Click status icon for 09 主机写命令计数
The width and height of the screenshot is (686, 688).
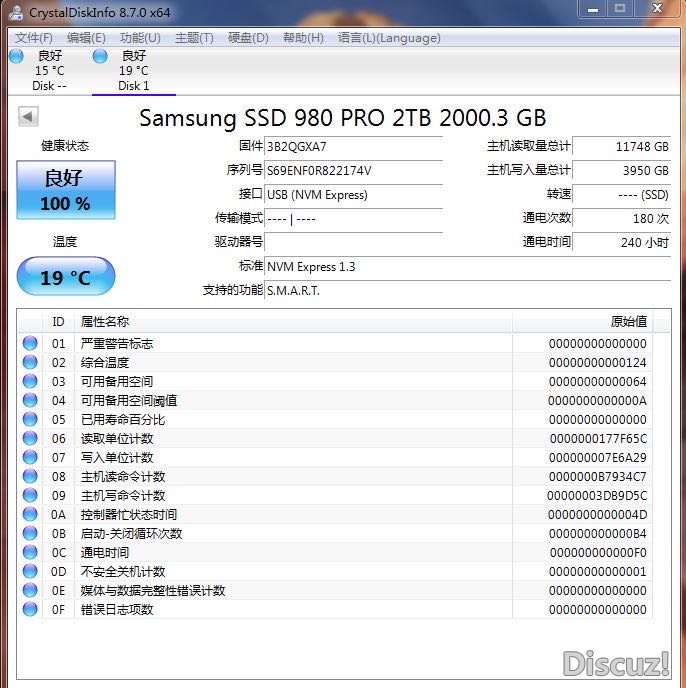tap(30, 495)
